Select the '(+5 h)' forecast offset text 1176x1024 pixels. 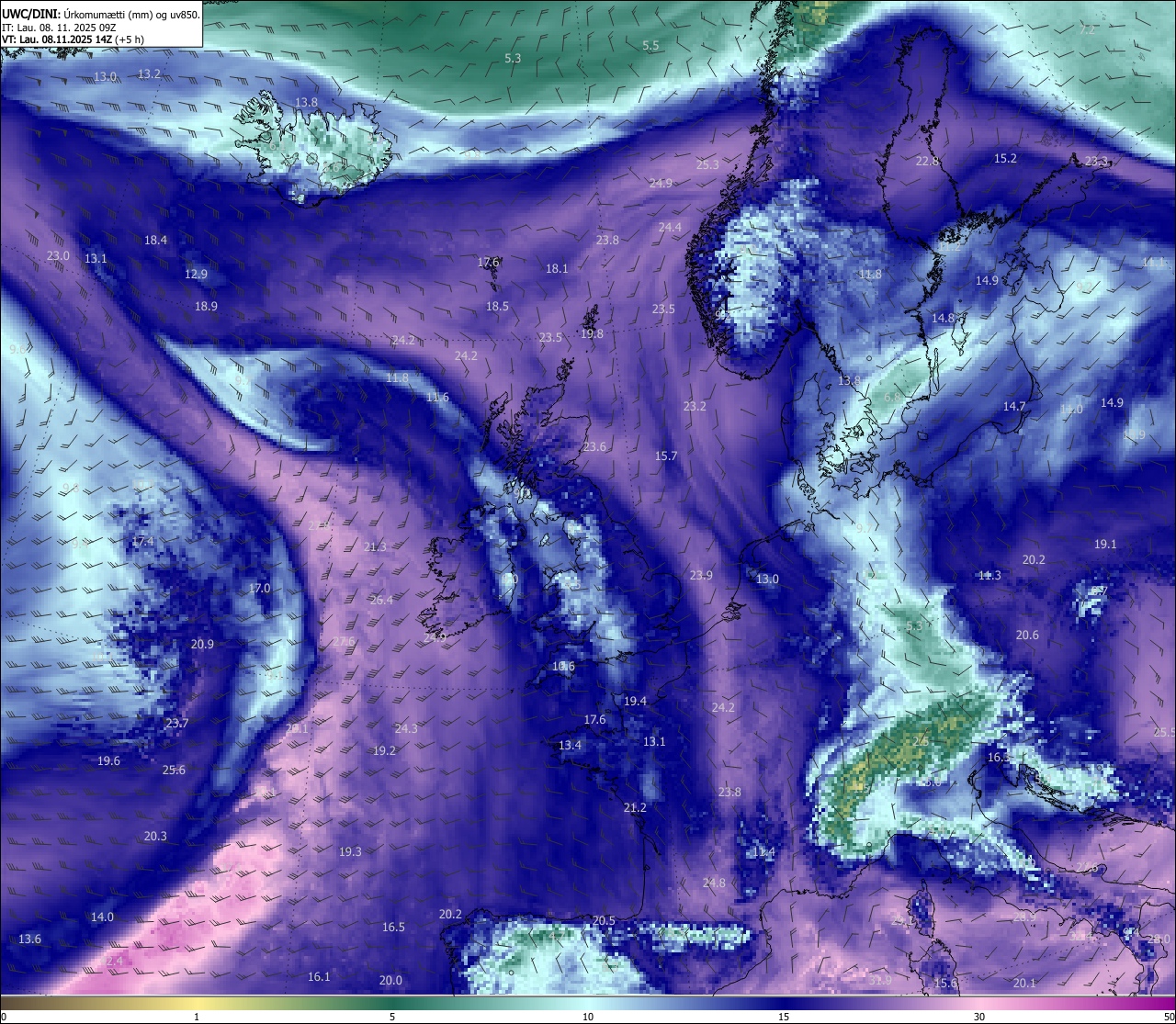click(128, 39)
